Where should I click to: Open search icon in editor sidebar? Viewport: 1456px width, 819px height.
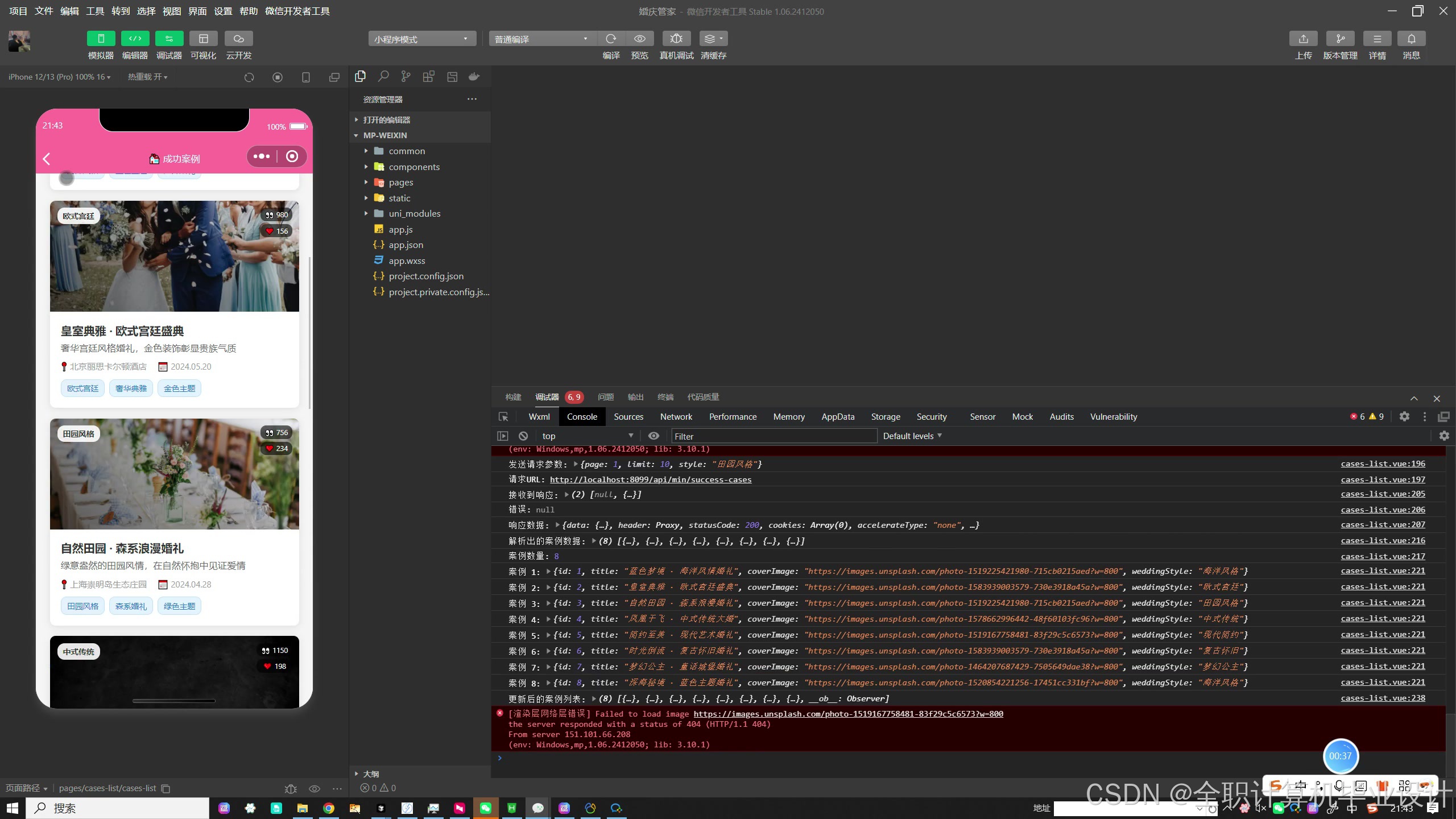(383, 76)
